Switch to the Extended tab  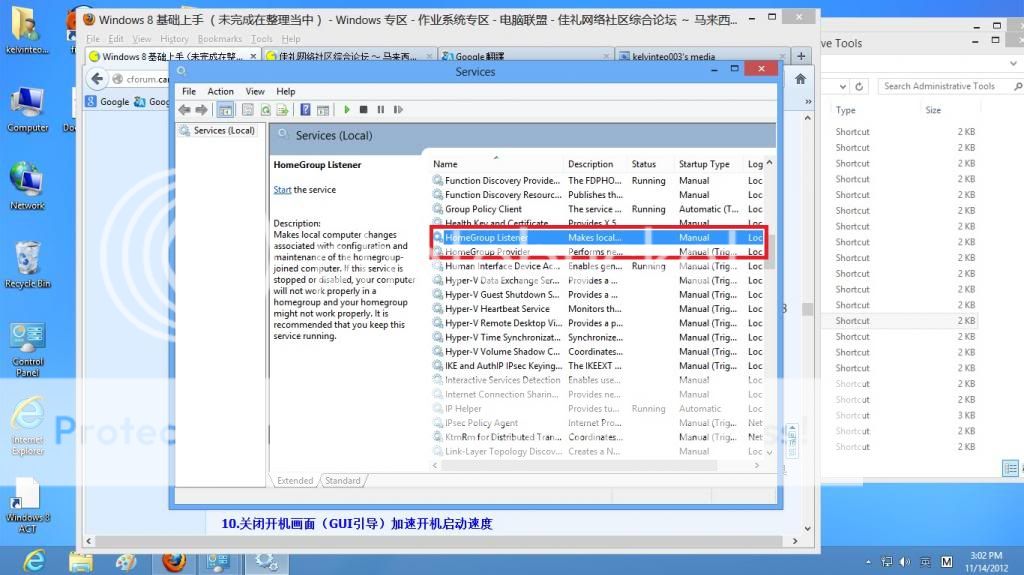pyautogui.click(x=295, y=481)
